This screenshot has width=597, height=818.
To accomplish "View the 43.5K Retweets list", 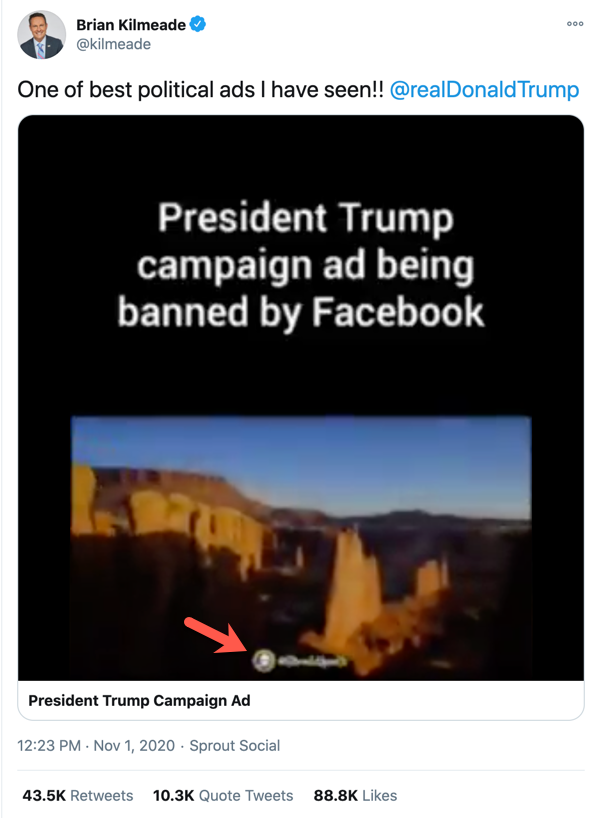I will 78,796.
